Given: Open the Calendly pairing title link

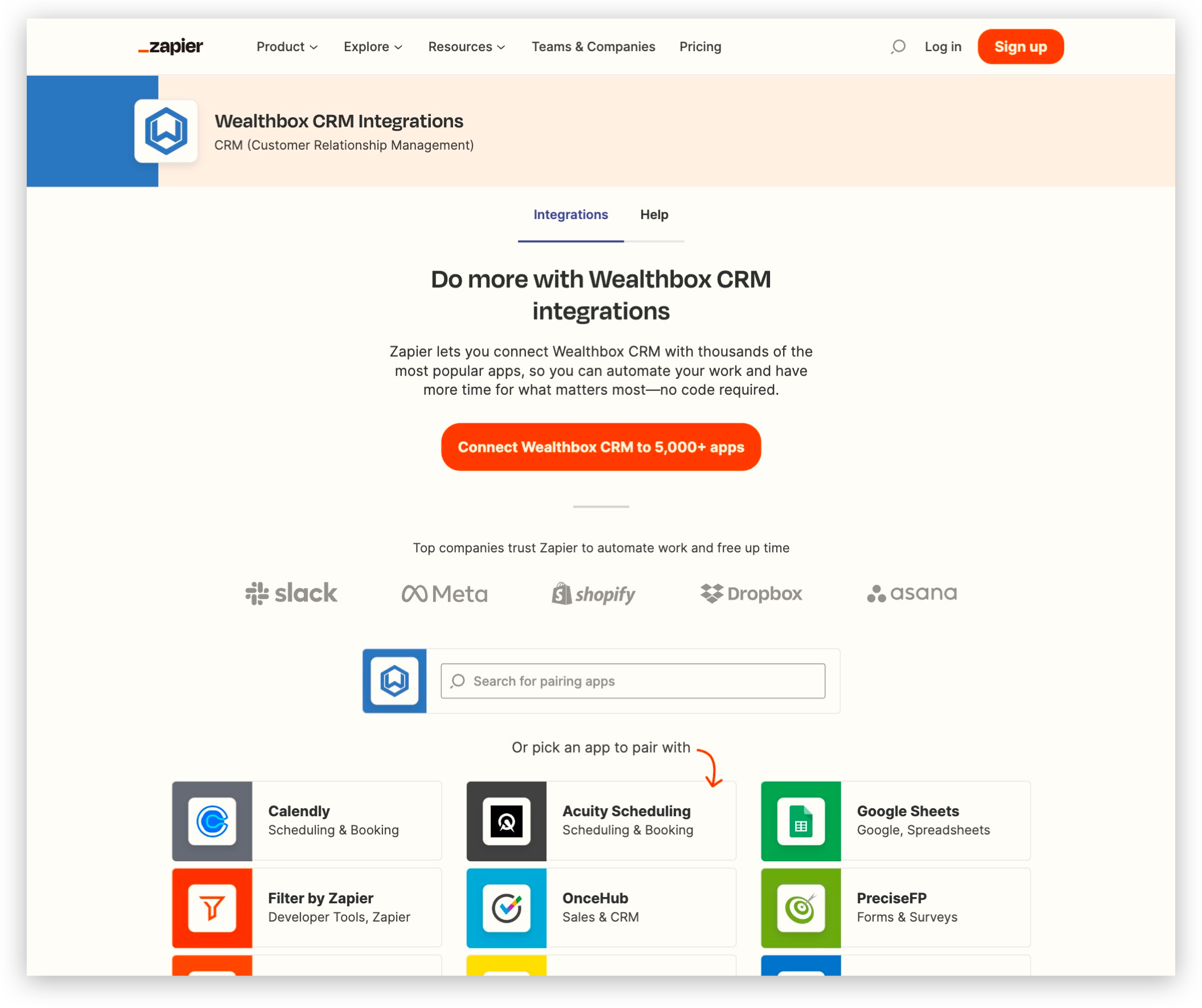Looking at the screenshot, I should (x=299, y=811).
